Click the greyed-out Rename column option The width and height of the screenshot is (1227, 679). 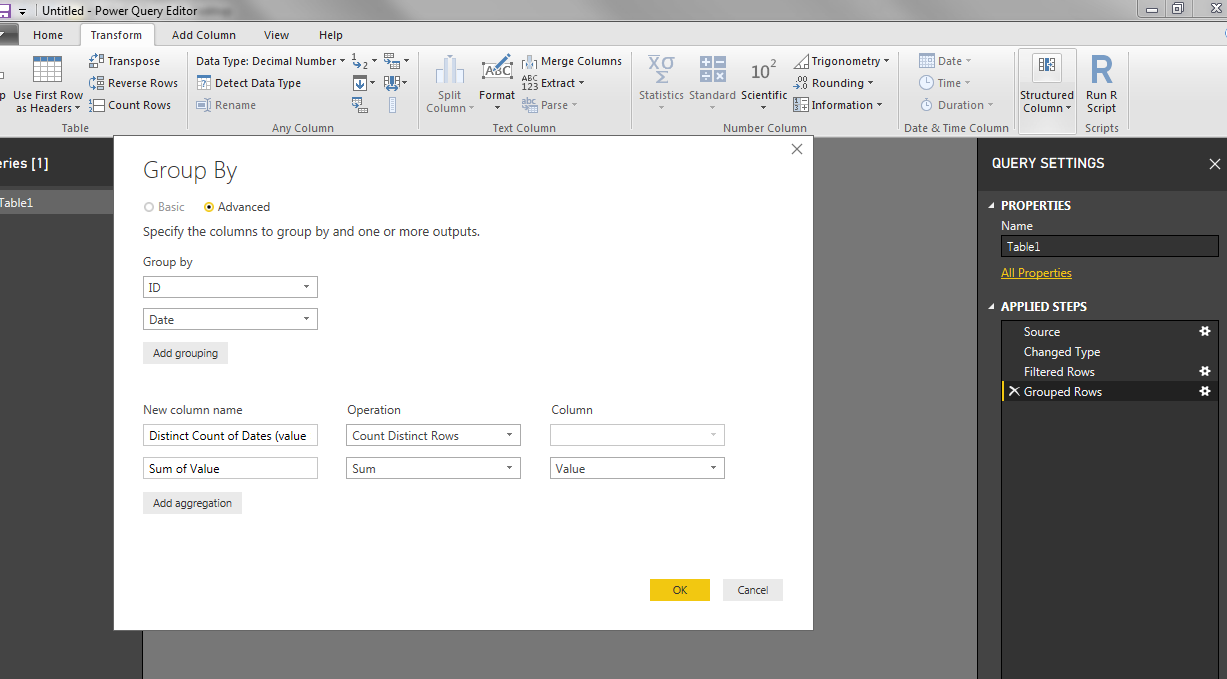[226, 105]
